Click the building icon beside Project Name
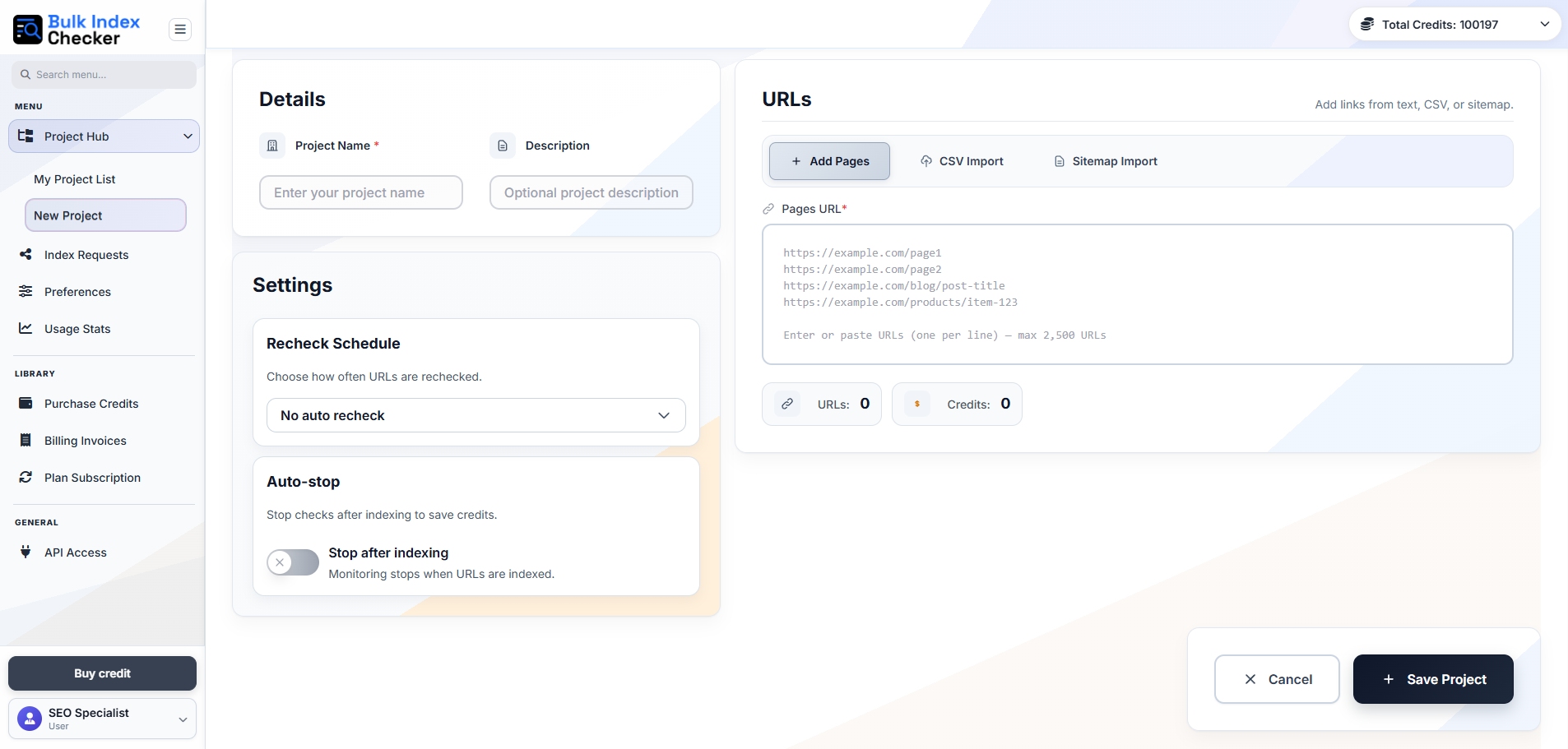Image resolution: width=1568 pixels, height=749 pixels. (x=272, y=146)
